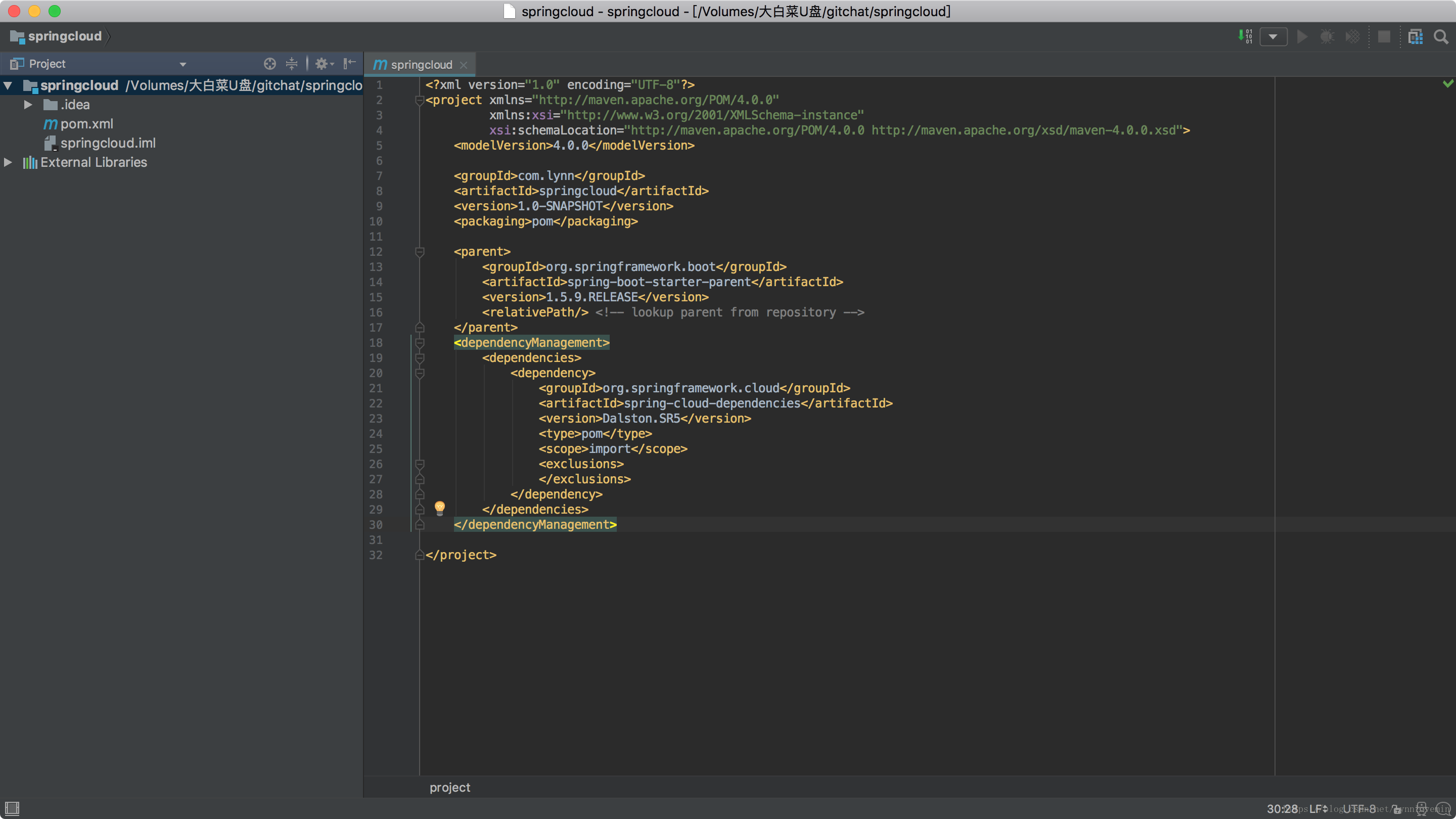Click the Scroll from Source target icon
This screenshot has width=1456, height=819.
click(x=269, y=64)
